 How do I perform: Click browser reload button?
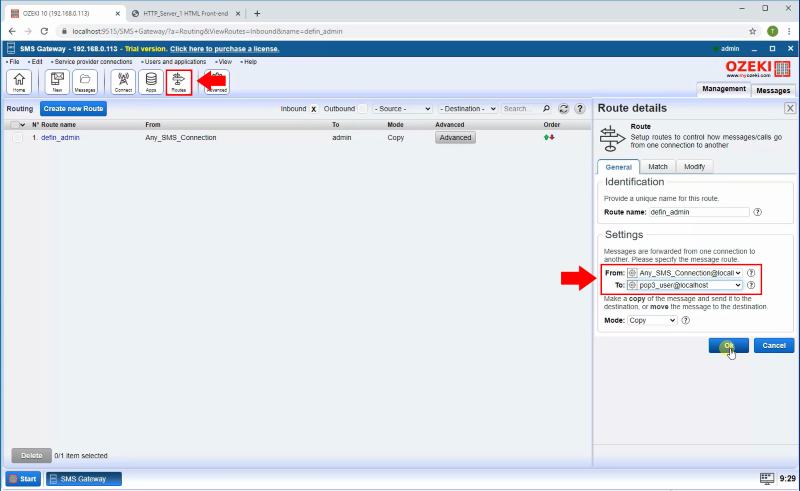(44, 31)
